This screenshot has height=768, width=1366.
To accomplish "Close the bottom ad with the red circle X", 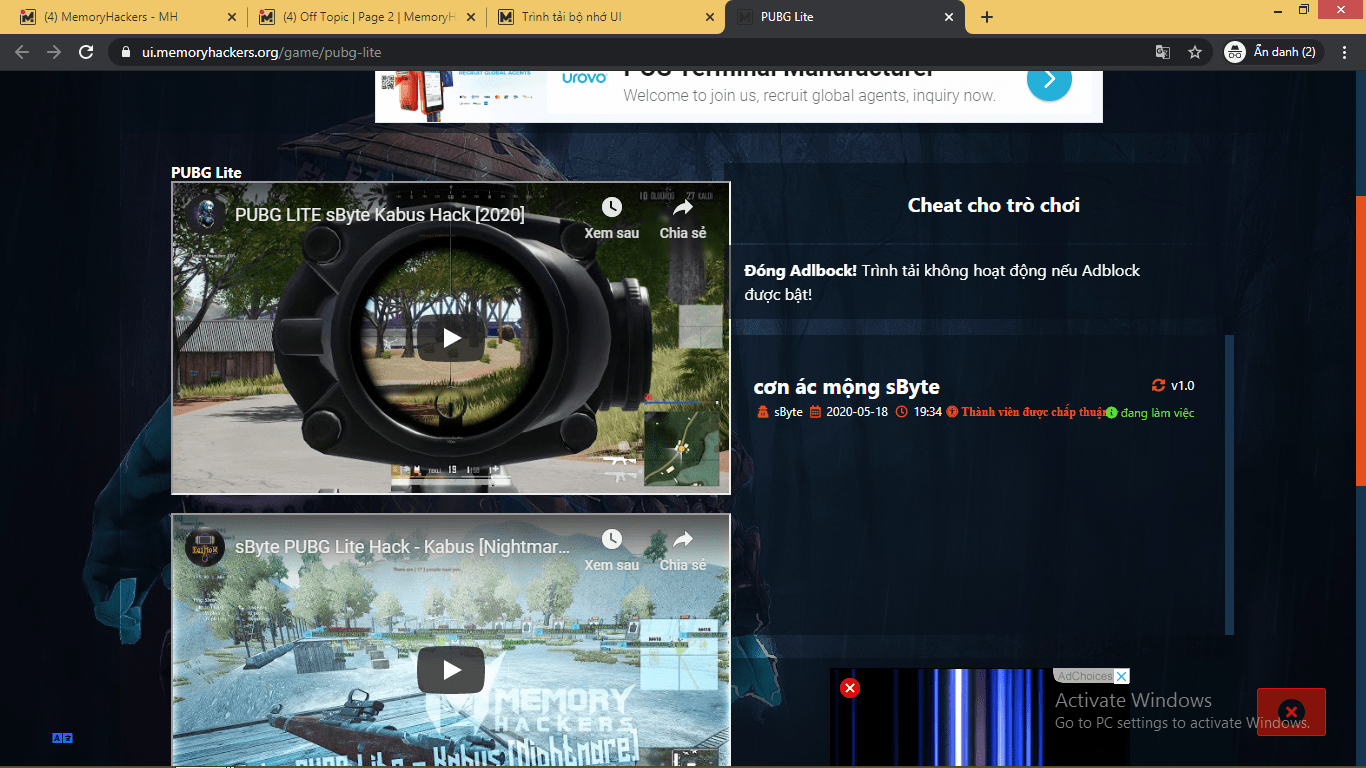I will click(x=850, y=688).
